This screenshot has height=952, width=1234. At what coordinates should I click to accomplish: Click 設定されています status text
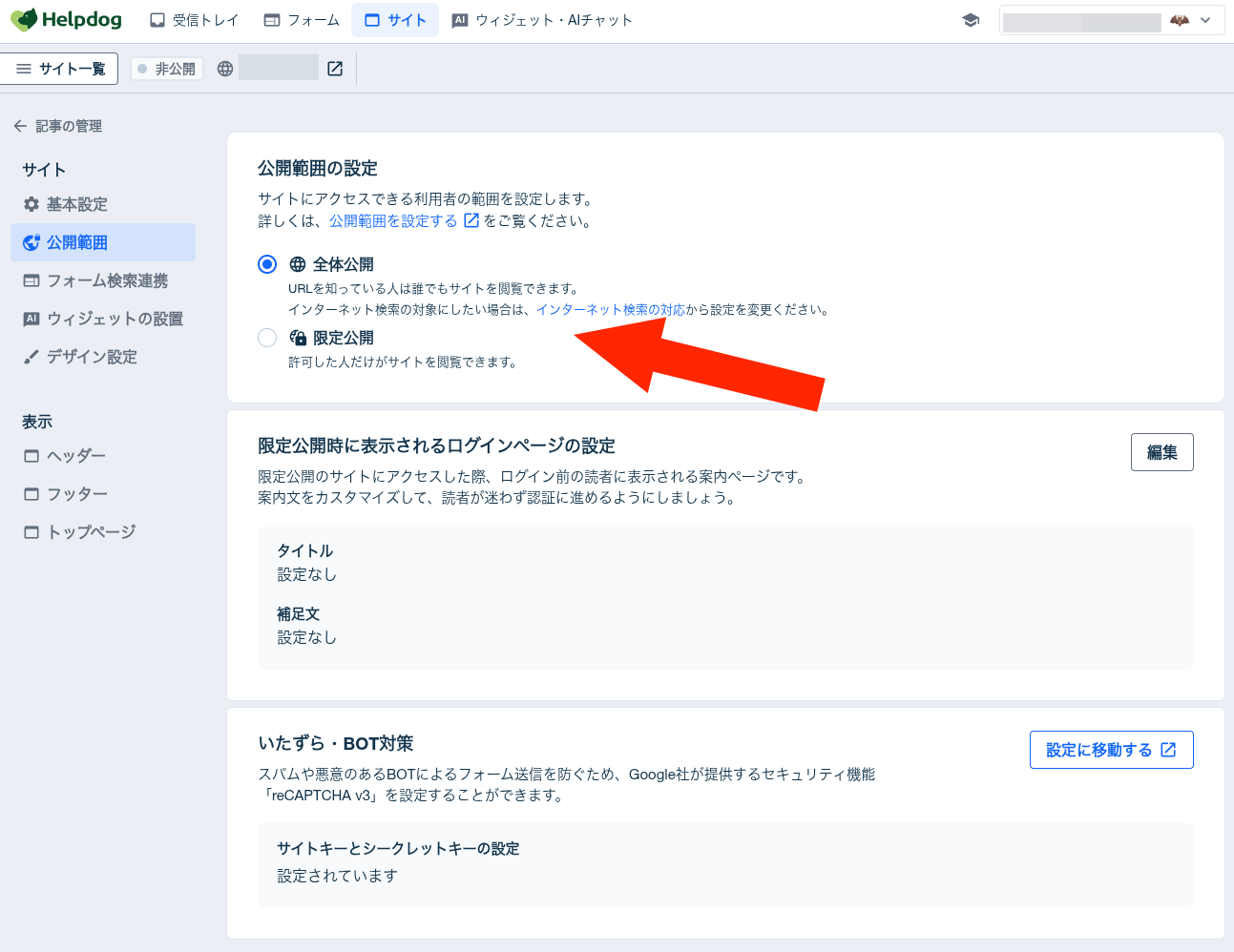pos(337,876)
